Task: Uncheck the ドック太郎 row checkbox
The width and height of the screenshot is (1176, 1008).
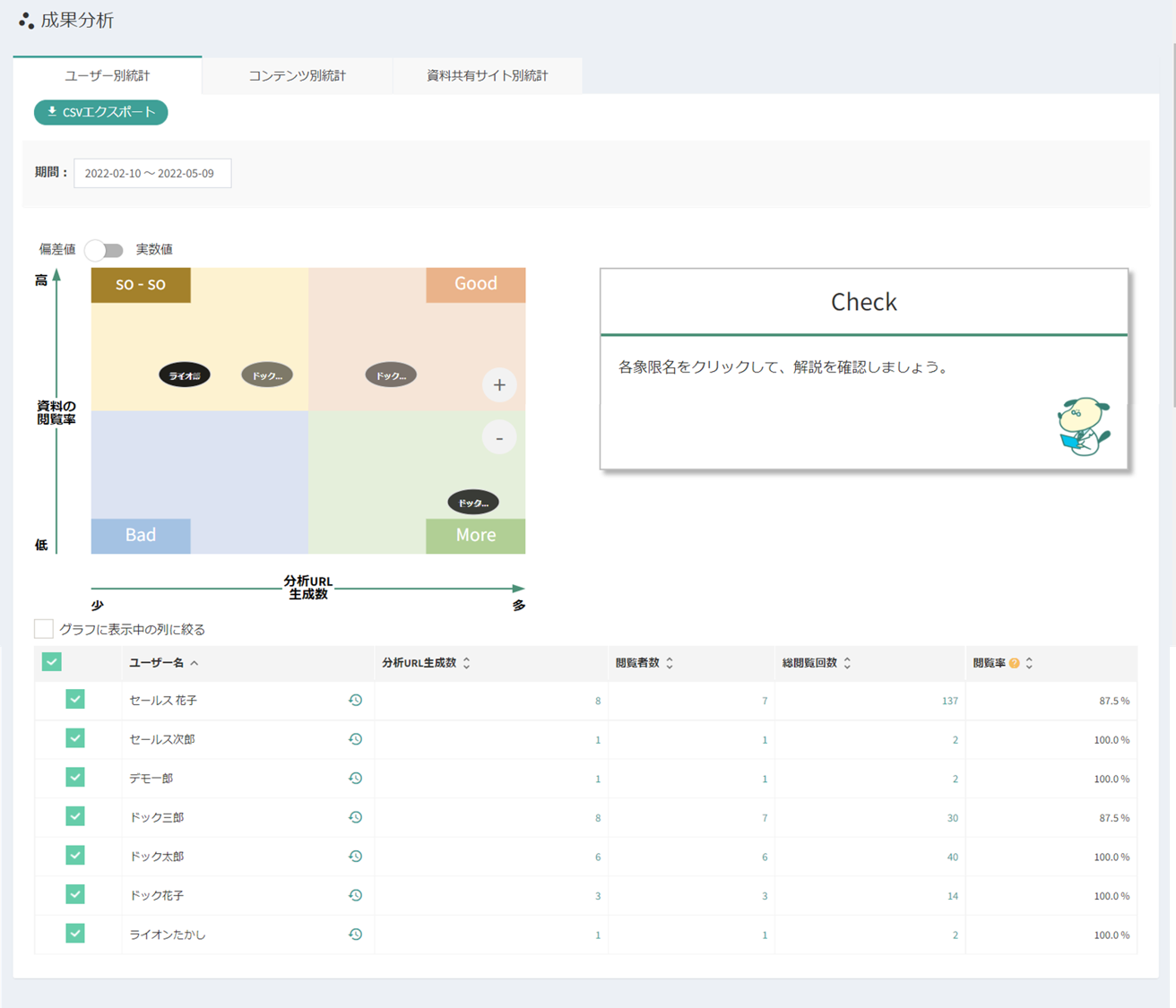Action: pos(75,856)
